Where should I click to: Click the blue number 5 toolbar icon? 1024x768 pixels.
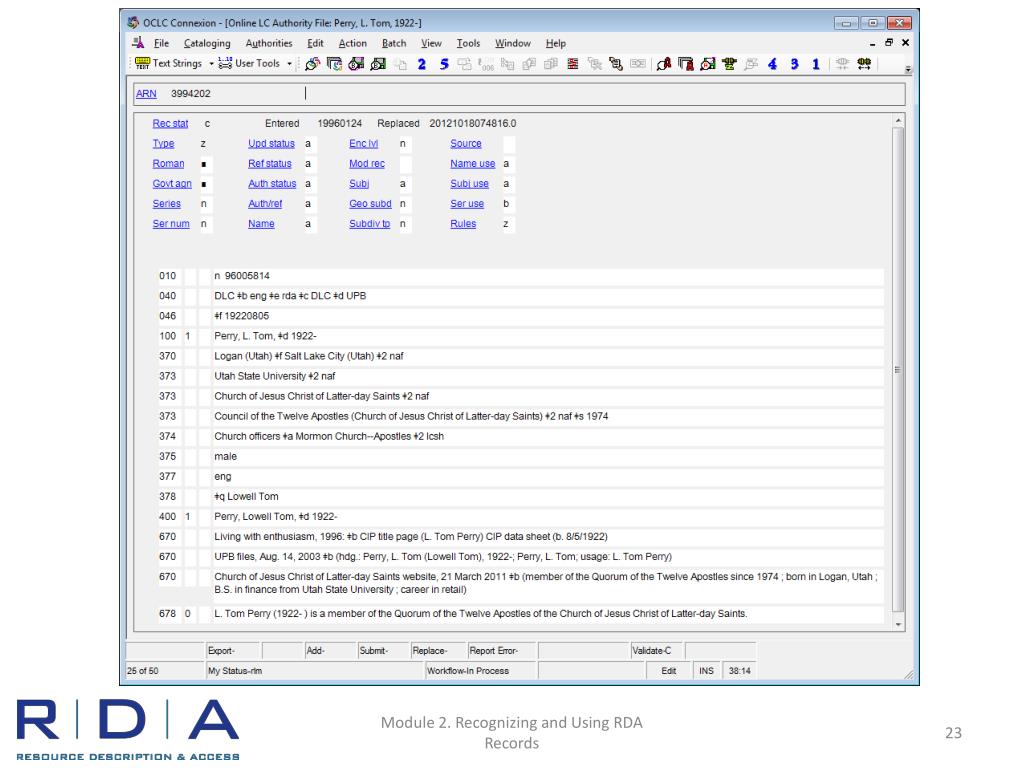[x=444, y=64]
